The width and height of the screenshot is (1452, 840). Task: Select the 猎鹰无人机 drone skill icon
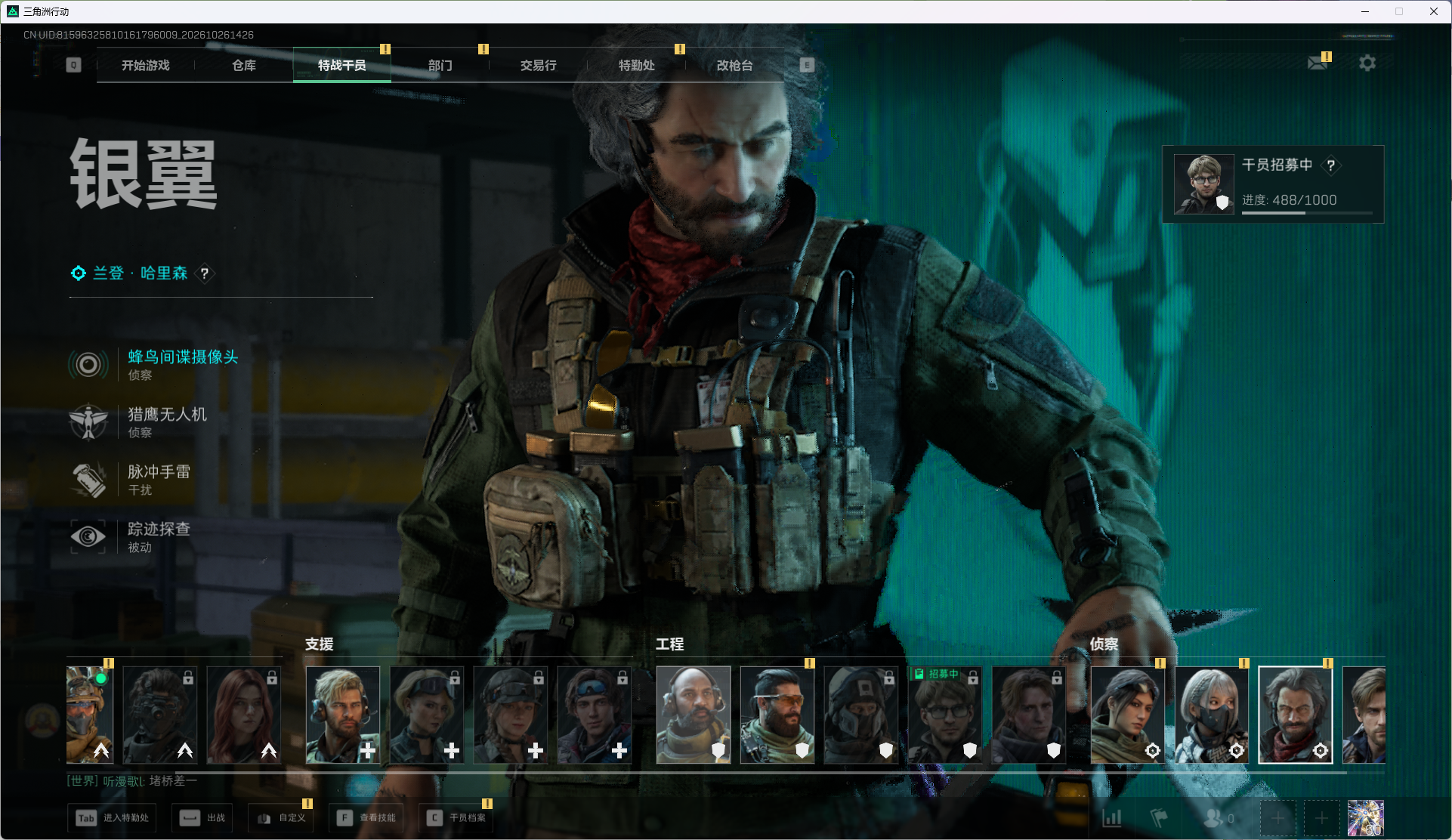click(x=88, y=422)
